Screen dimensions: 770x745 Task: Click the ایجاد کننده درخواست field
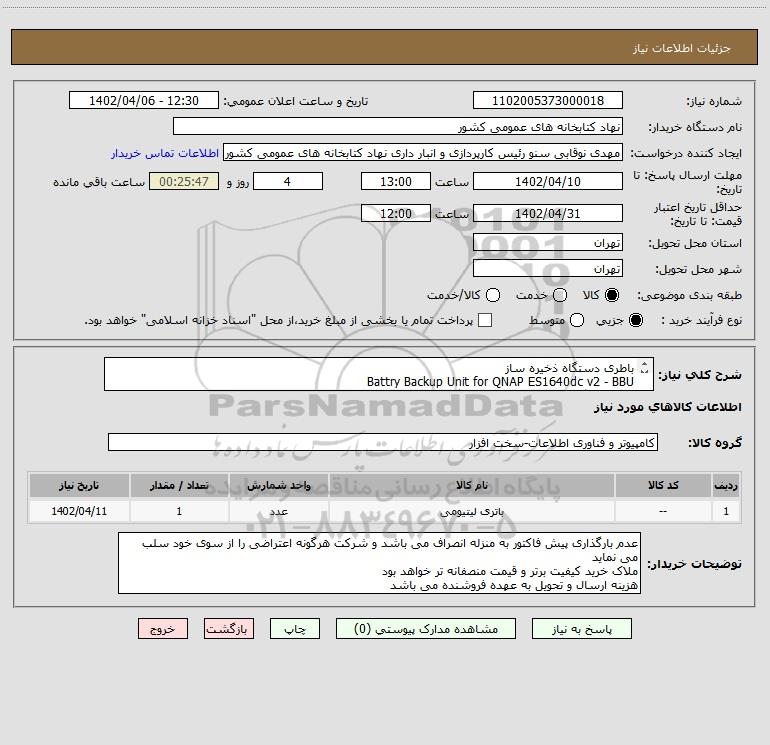coord(423,153)
